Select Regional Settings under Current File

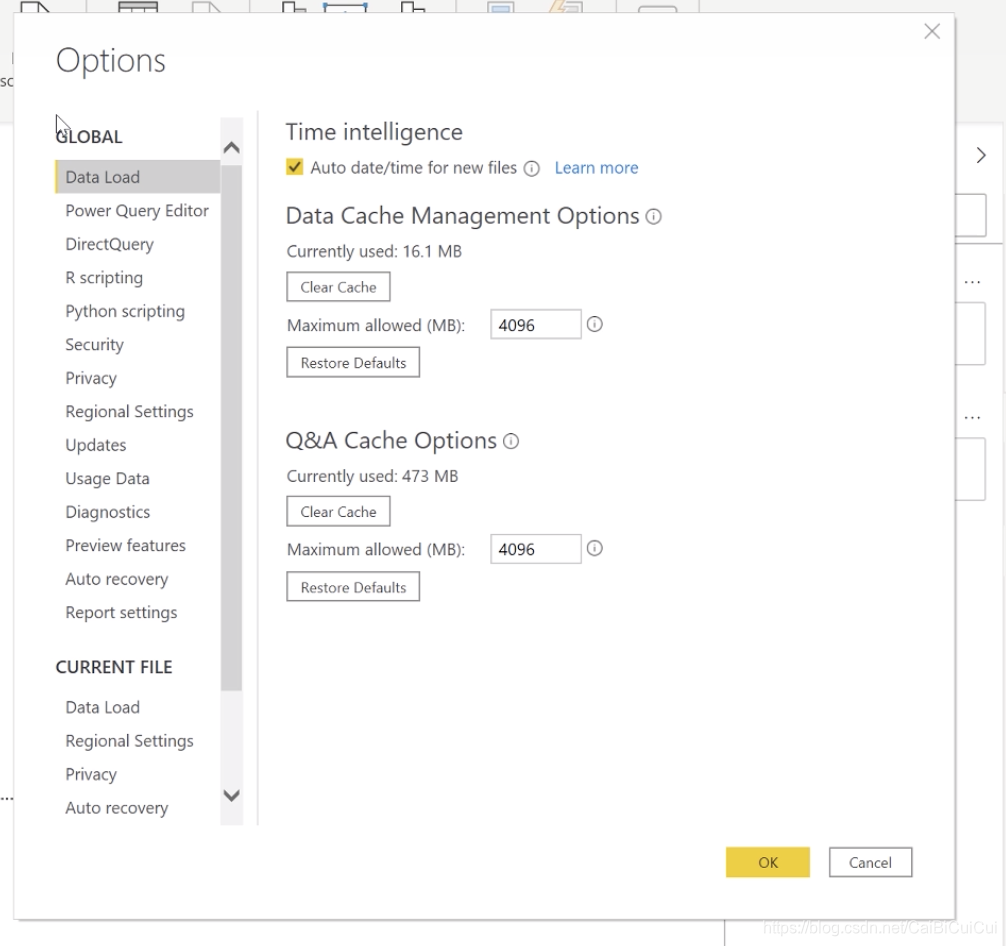[130, 741]
